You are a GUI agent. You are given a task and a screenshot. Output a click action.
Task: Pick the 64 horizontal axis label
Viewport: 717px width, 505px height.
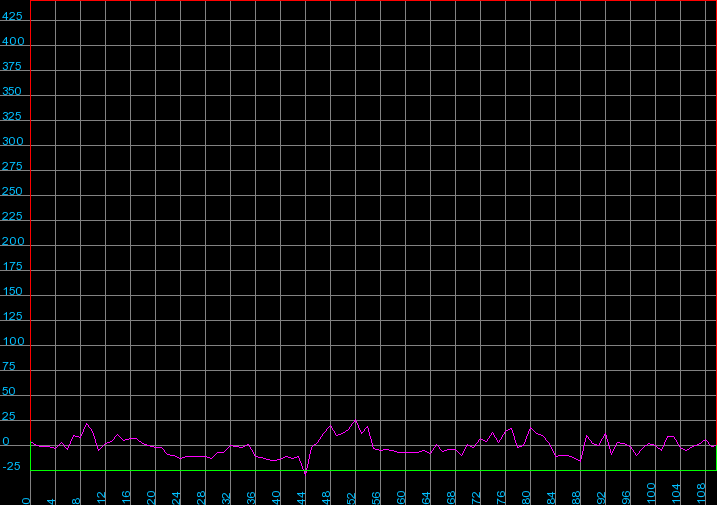point(426,498)
